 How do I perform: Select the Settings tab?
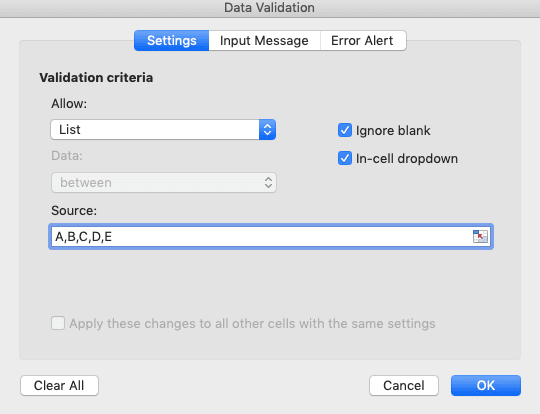(x=172, y=41)
